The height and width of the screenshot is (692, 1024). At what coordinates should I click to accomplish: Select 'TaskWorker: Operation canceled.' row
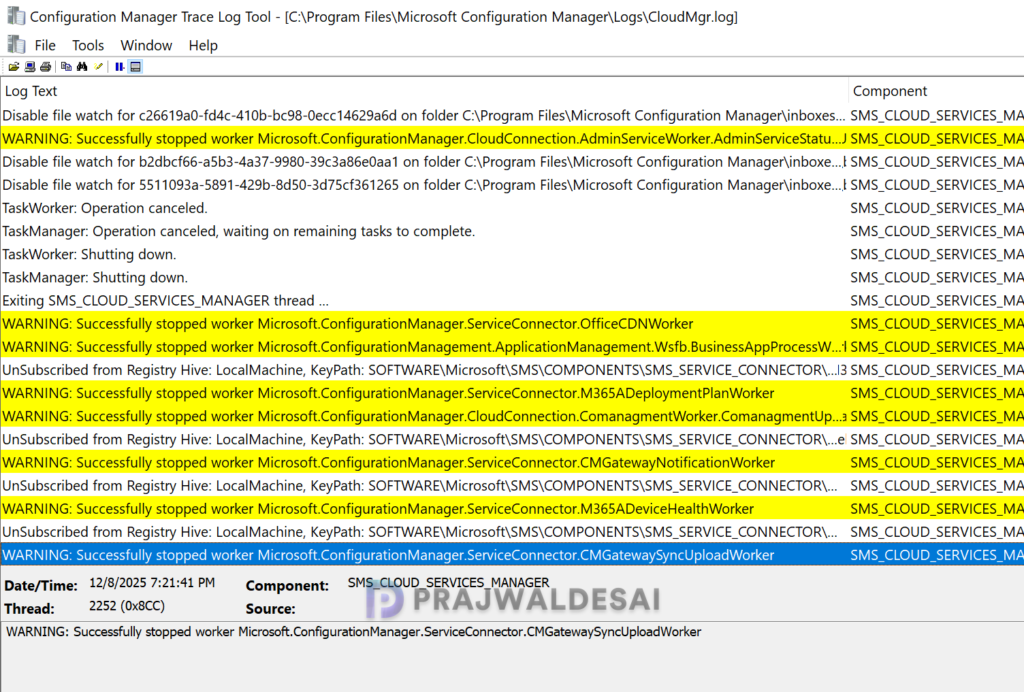512,208
